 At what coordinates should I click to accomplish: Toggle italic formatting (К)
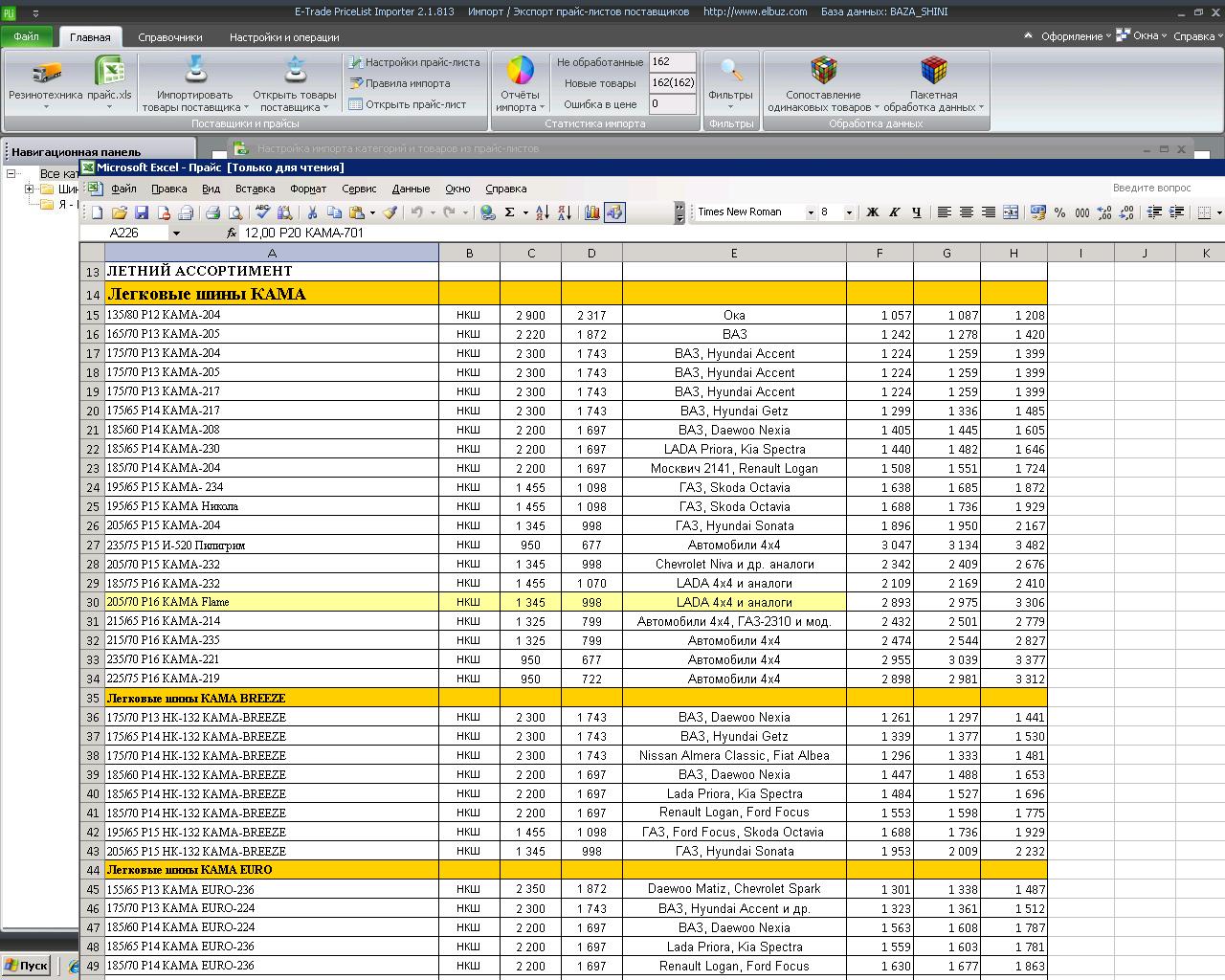[894, 212]
